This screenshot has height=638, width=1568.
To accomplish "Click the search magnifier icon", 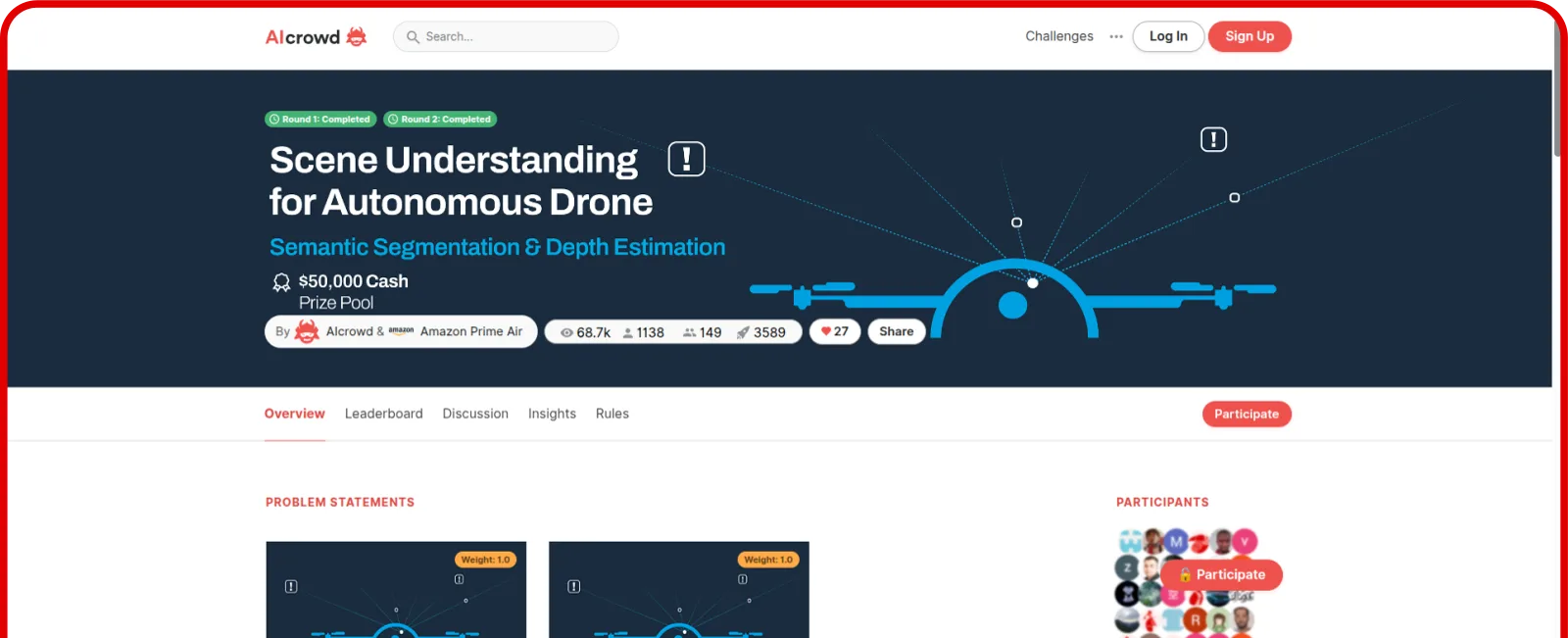I will pyautogui.click(x=413, y=37).
